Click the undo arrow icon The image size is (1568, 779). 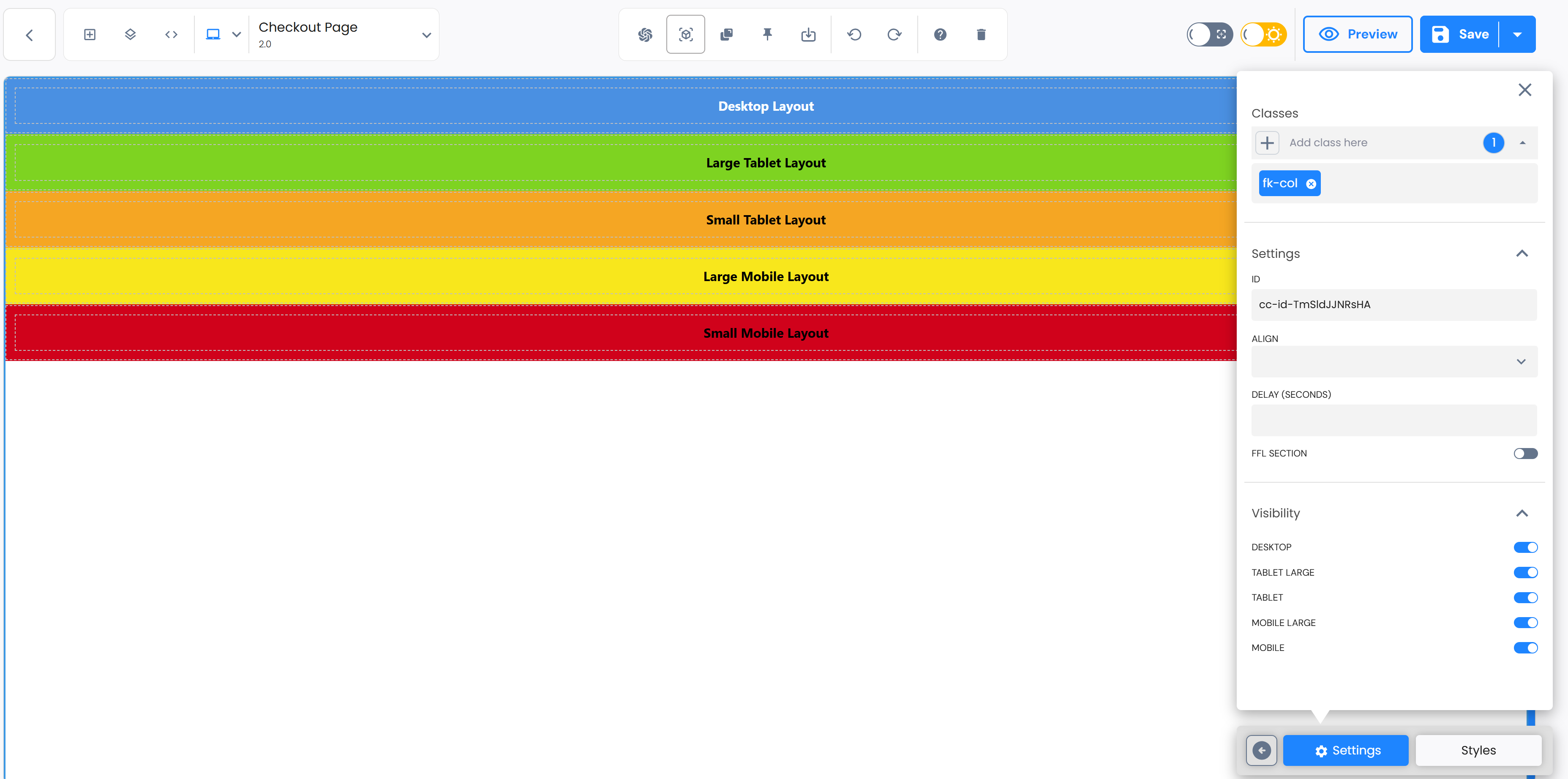(854, 35)
